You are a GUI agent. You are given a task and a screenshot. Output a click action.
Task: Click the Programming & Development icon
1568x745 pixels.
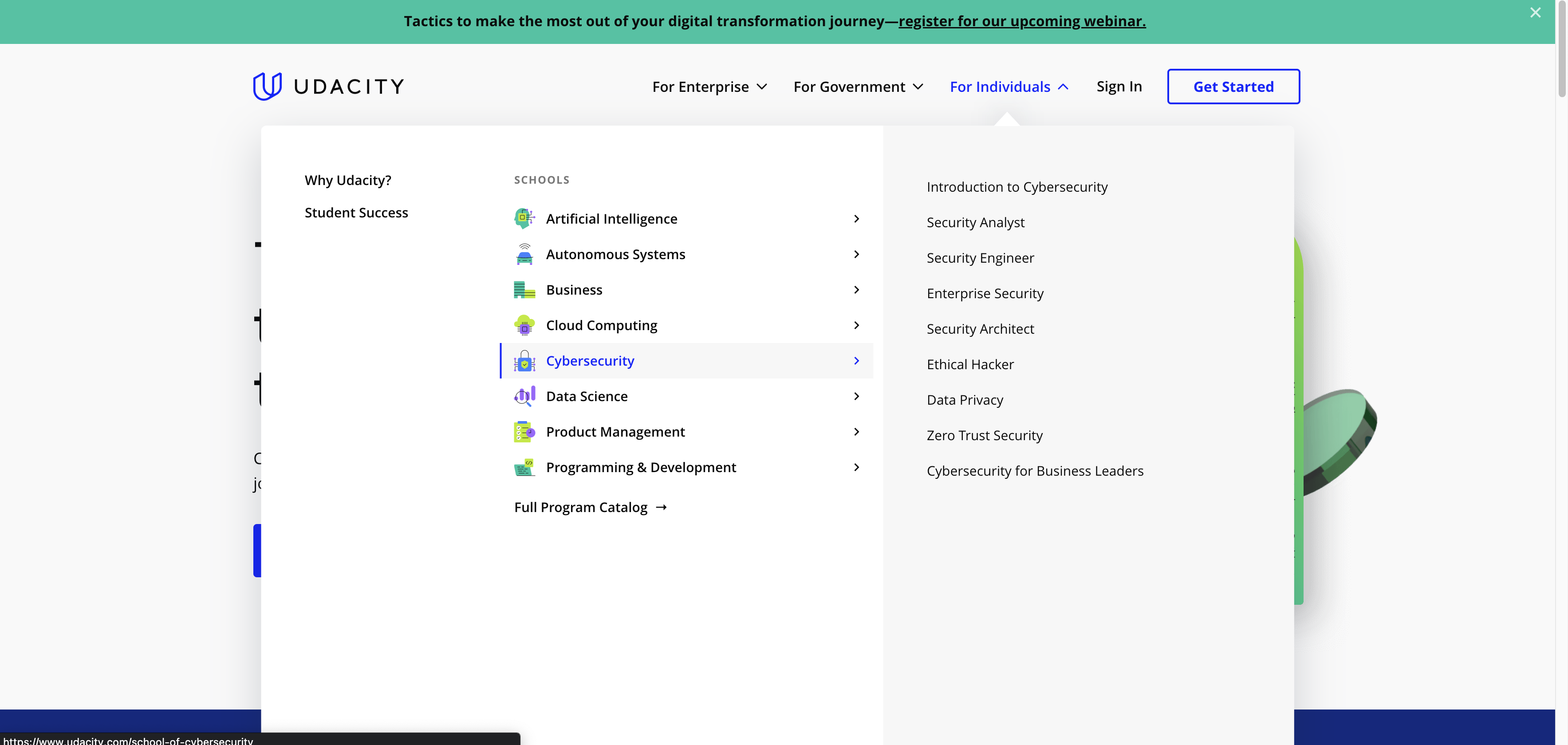524,467
